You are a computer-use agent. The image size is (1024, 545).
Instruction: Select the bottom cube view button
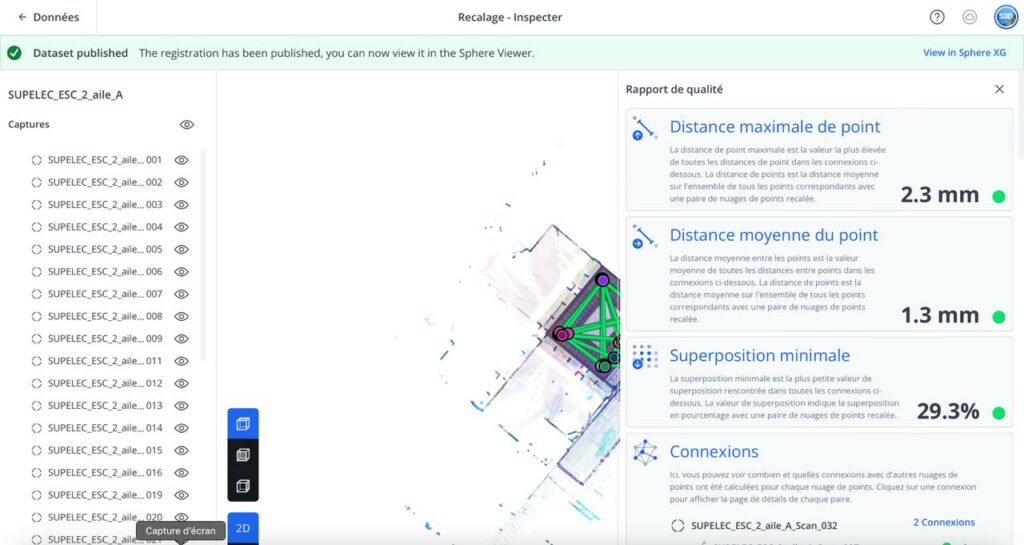243,486
